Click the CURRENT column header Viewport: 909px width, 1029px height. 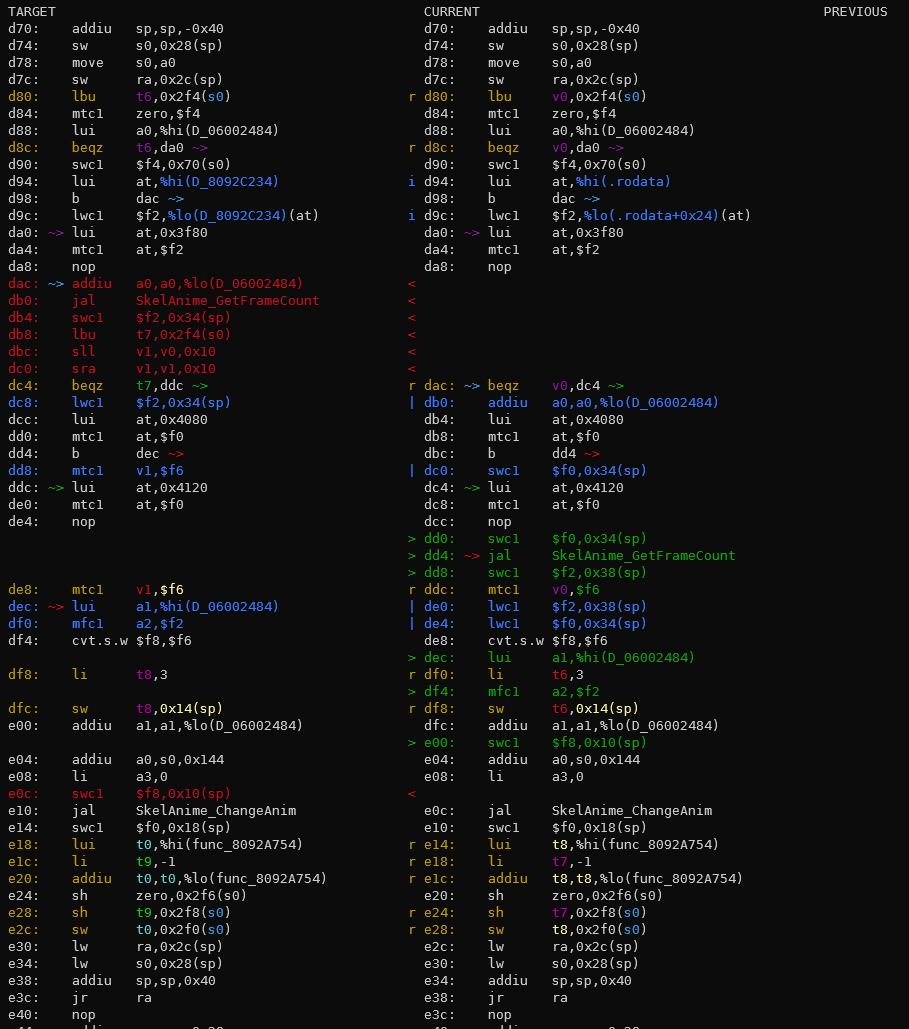point(451,12)
